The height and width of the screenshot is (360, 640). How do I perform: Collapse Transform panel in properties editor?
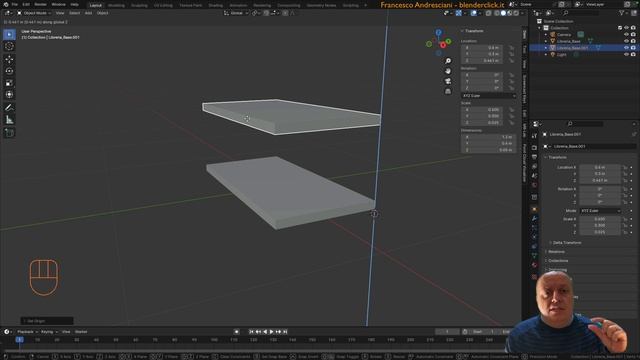pyautogui.click(x=556, y=157)
